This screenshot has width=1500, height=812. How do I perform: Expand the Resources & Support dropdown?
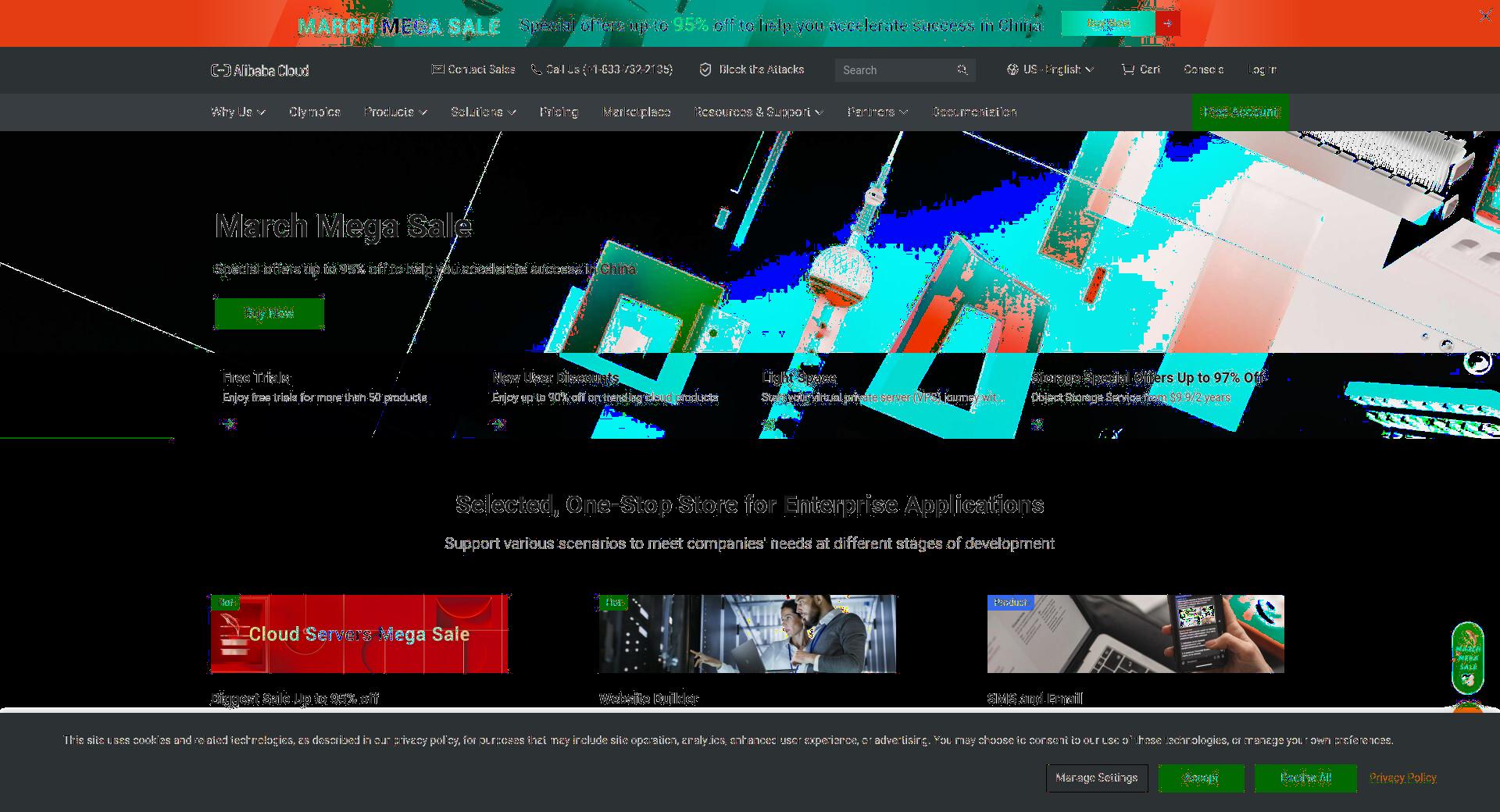point(759,112)
